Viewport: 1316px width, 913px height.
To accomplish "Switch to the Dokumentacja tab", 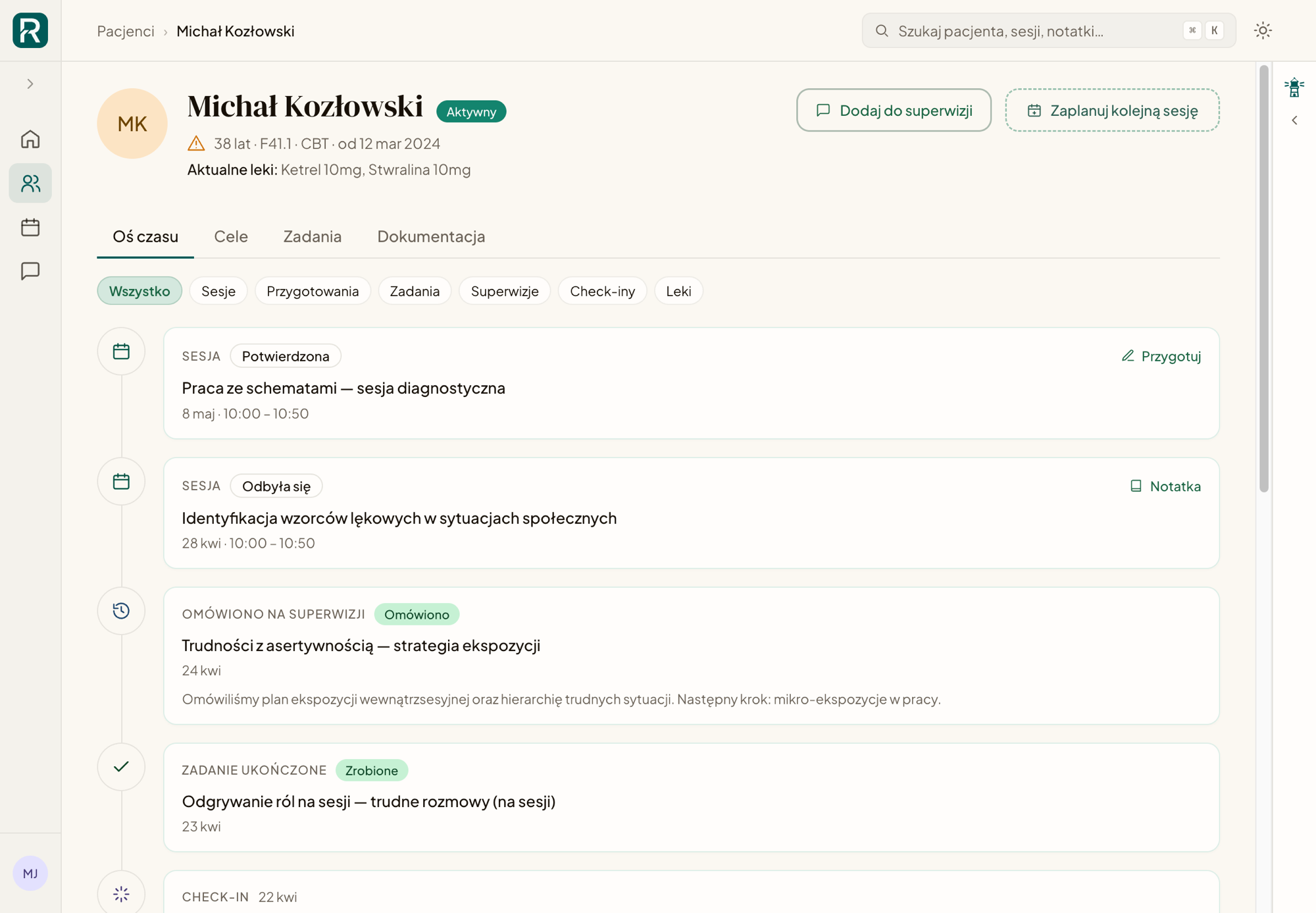I will (x=431, y=236).
